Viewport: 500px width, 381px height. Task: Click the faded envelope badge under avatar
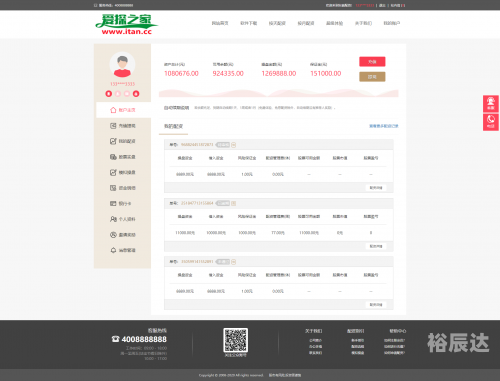tap(127, 94)
